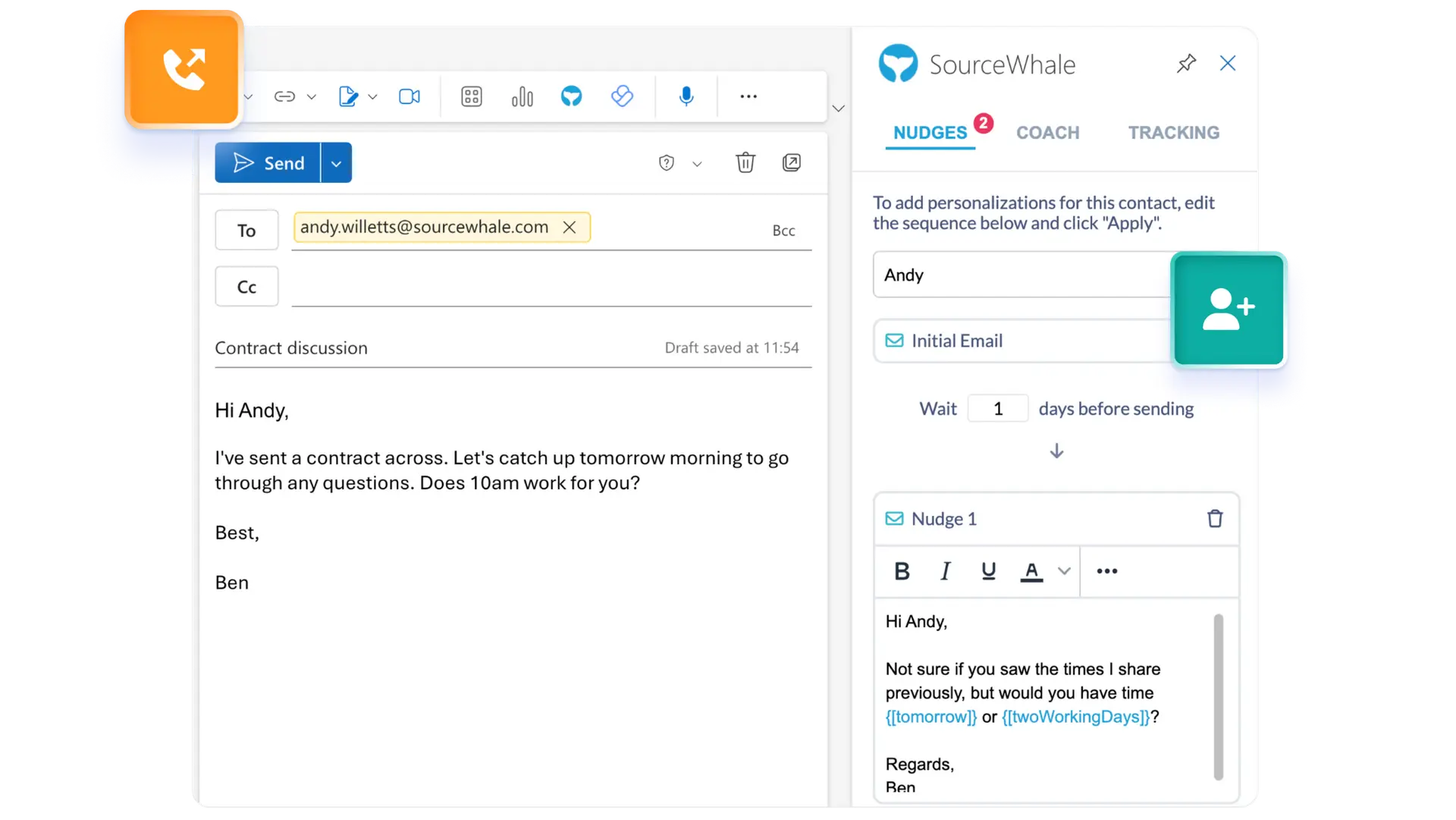This screenshot has width=1456, height=820.
Task: Pin the SourceWhale panel
Action: click(x=1186, y=63)
